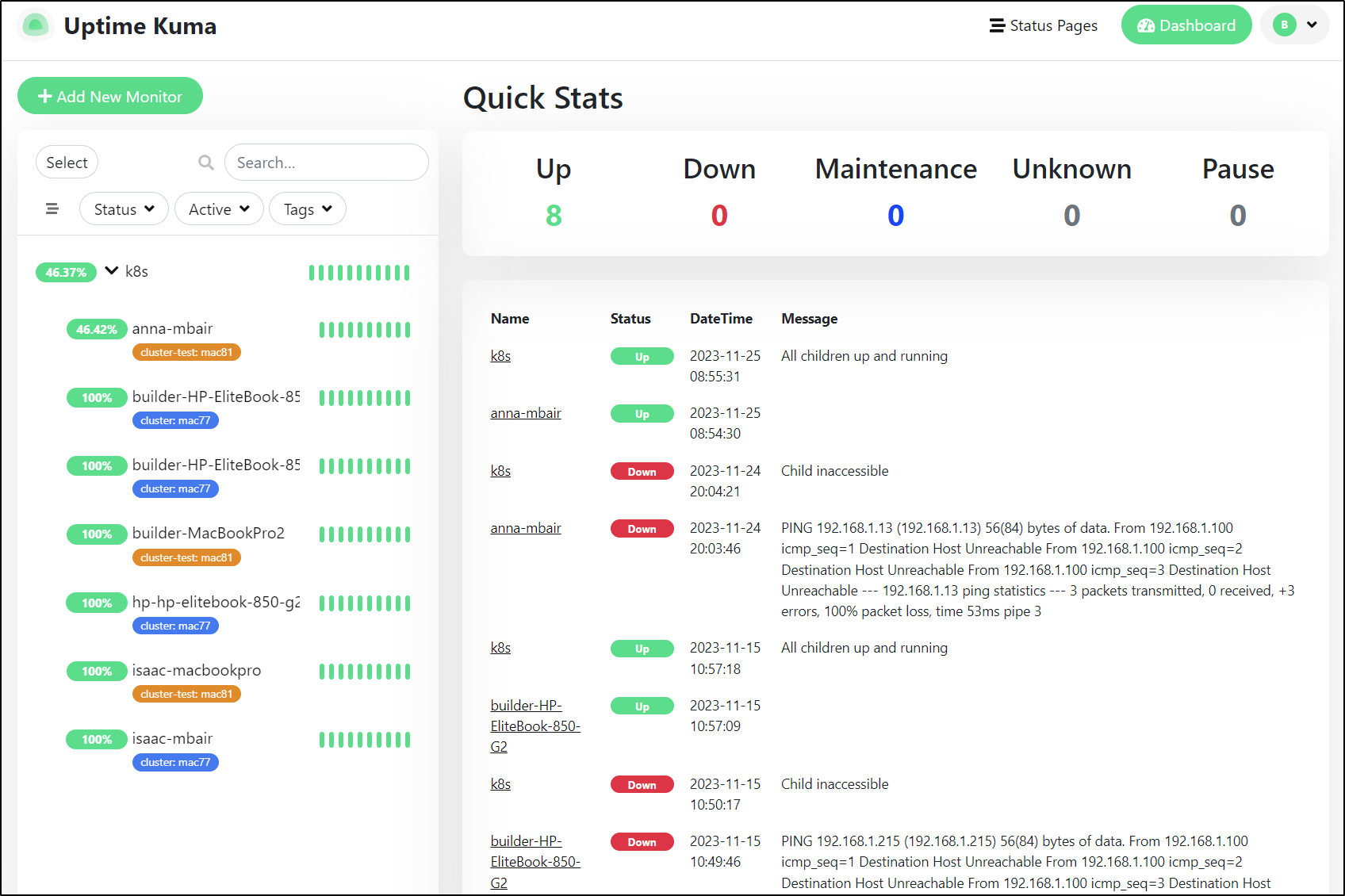
Task: Click the Select button
Action: (x=67, y=163)
